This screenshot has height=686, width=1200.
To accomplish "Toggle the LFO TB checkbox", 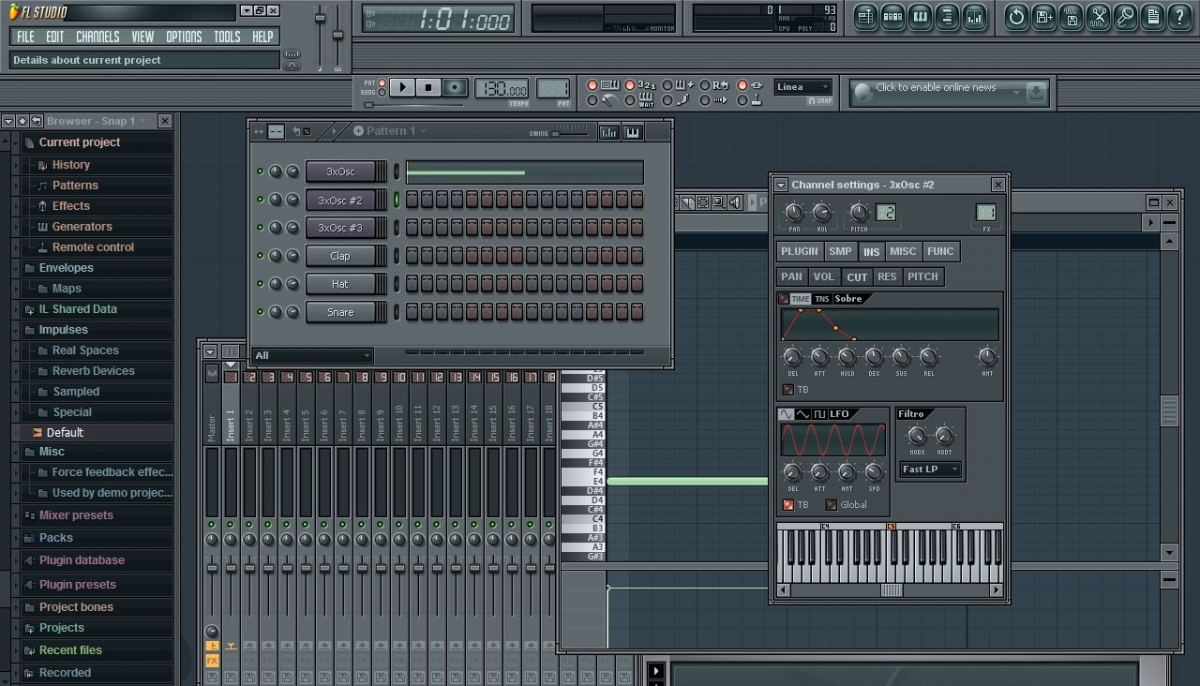I will (788, 505).
